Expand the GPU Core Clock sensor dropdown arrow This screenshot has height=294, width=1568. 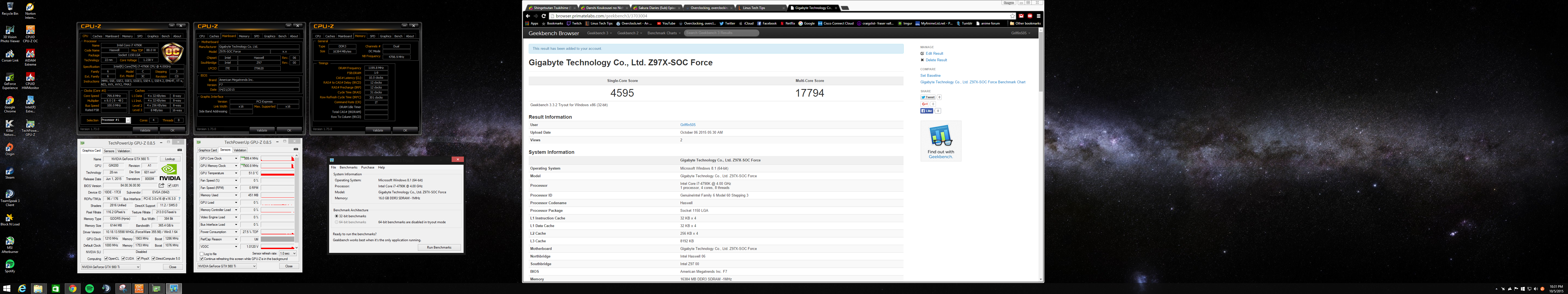coord(236,158)
